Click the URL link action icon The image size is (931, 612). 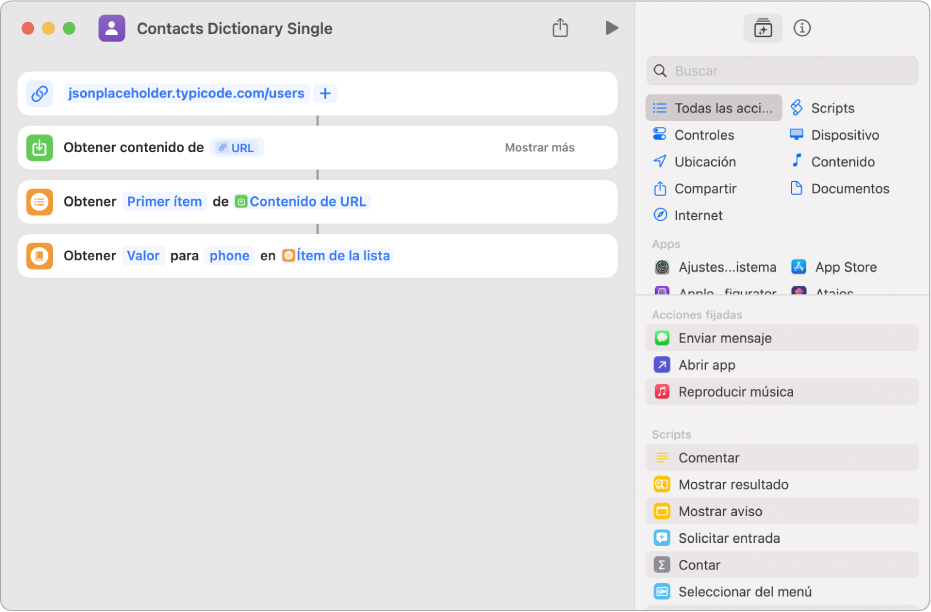40,93
